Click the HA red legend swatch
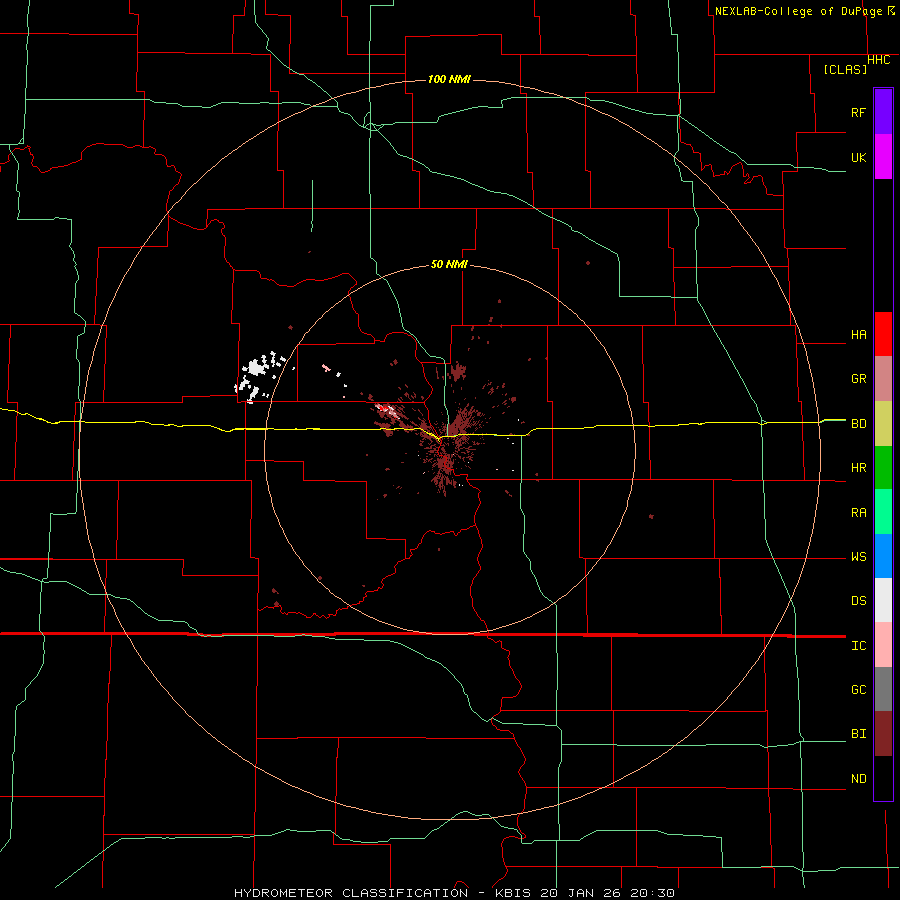Image resolution: width=900 pixels, height=900 pixels. tap(883, 334)
